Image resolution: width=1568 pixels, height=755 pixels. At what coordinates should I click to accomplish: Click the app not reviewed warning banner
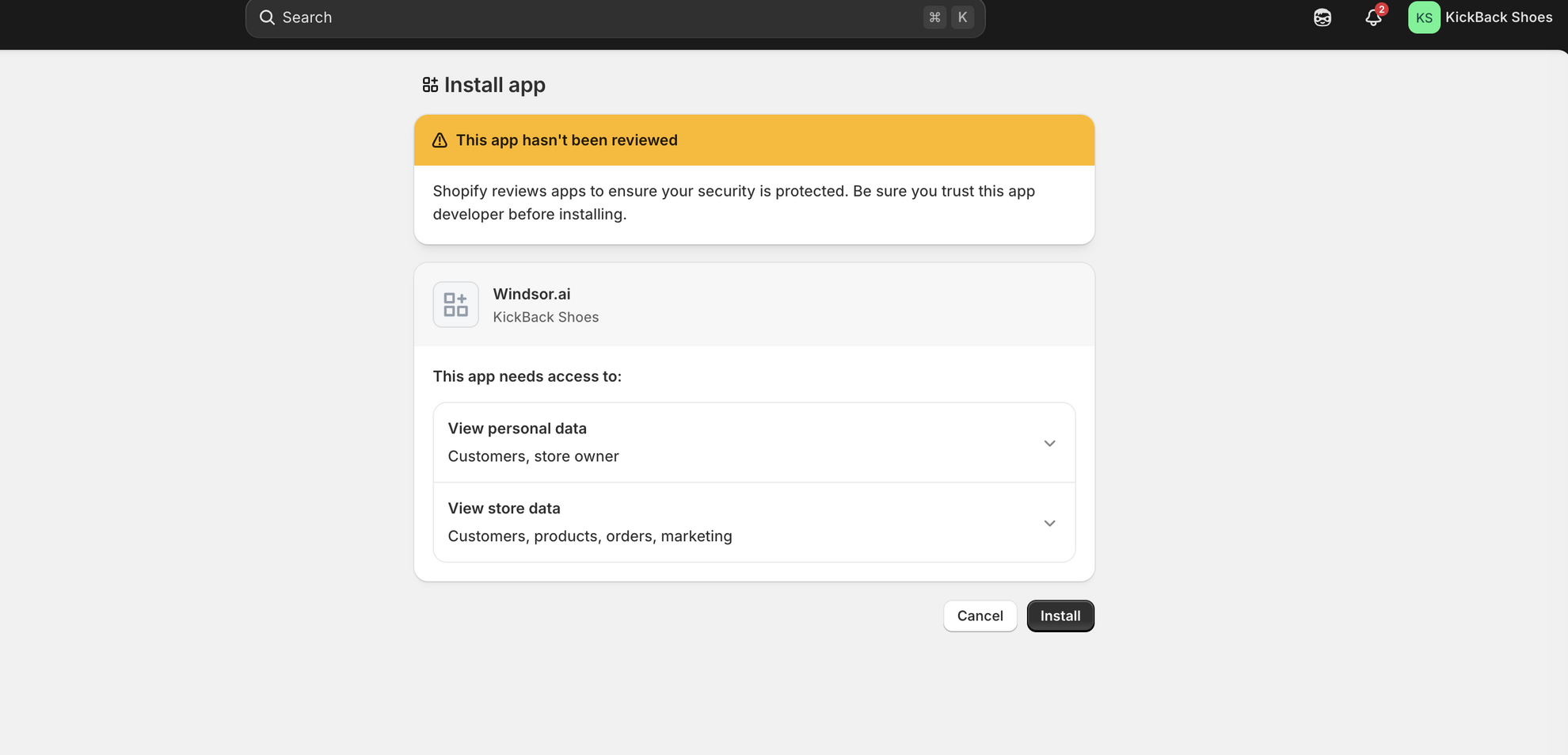pos(754,139)
